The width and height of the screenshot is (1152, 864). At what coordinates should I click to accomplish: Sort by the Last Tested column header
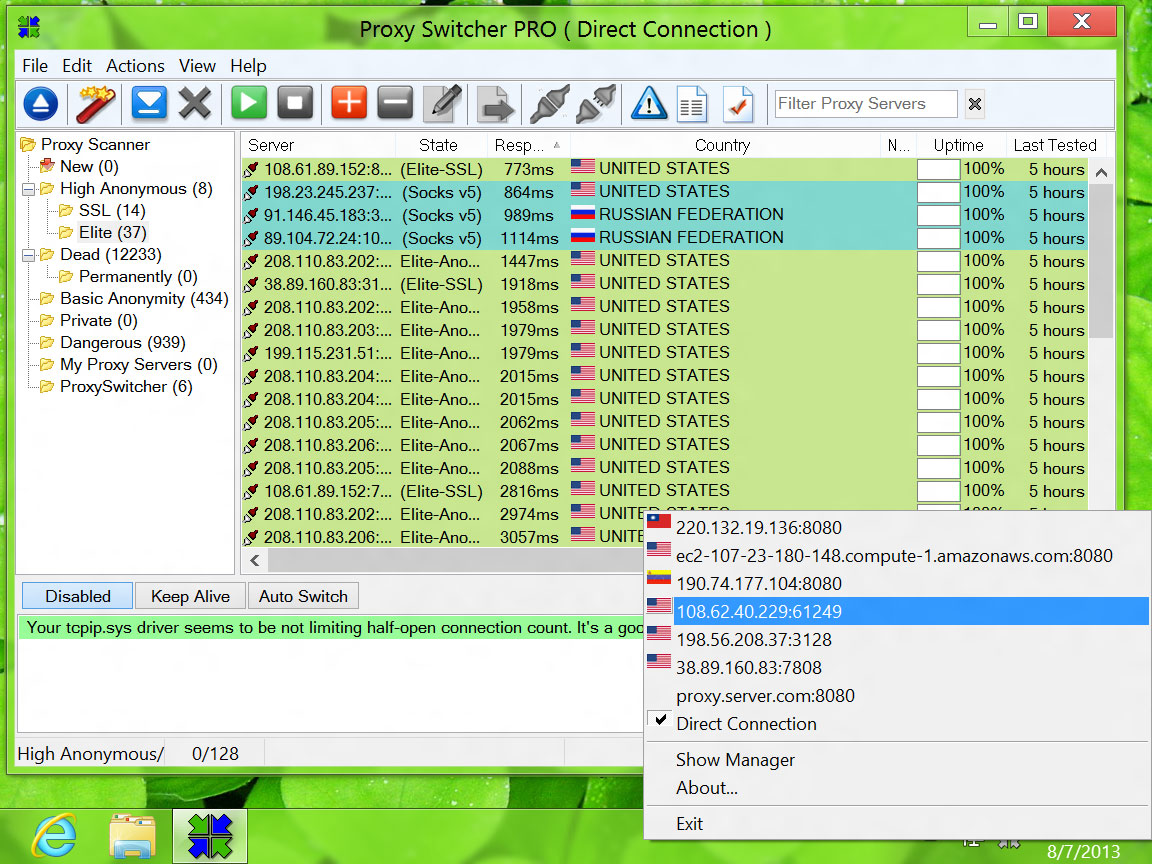[x=1054, y=145]
